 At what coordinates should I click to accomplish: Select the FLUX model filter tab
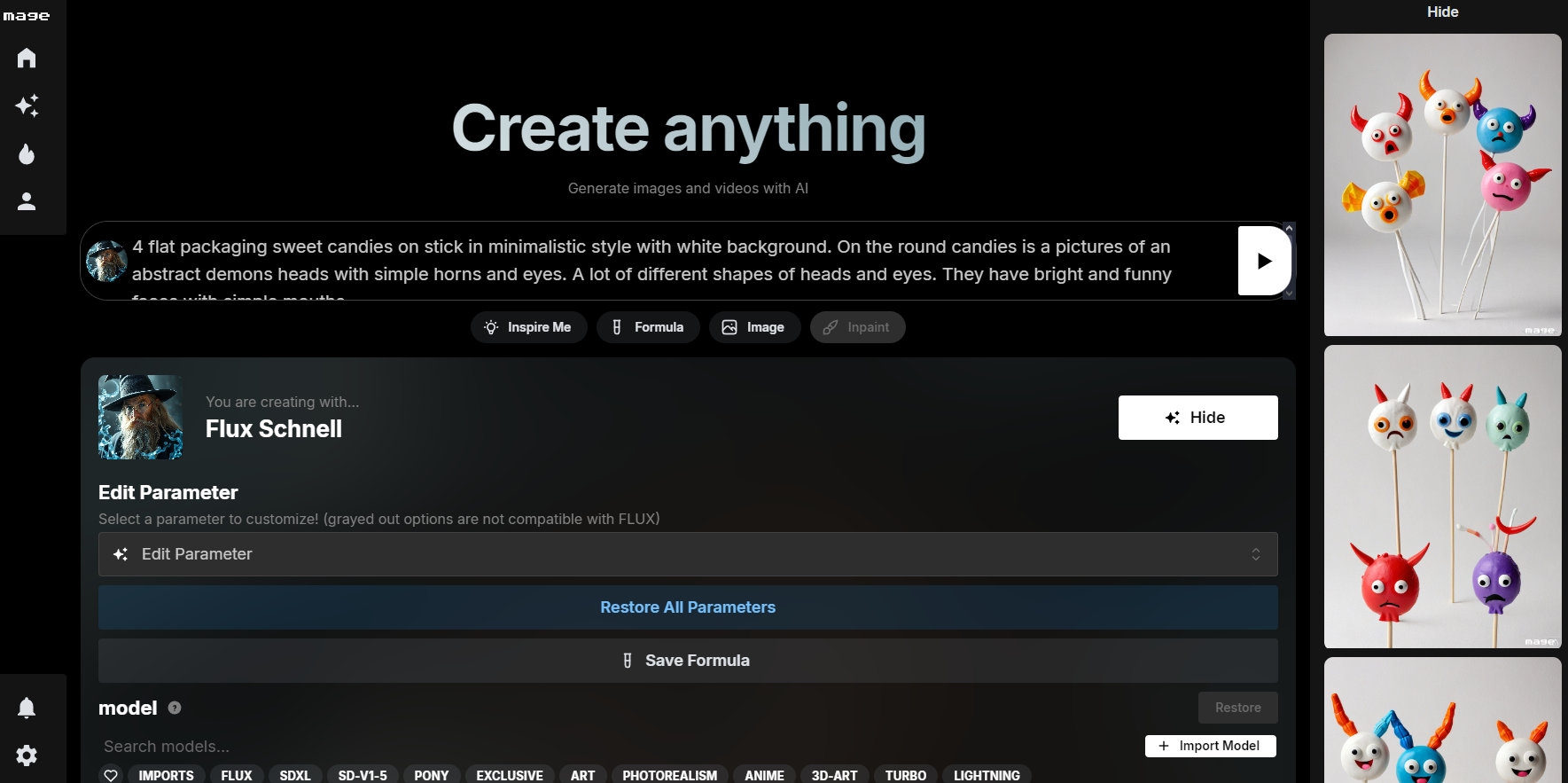pos(237,775)
